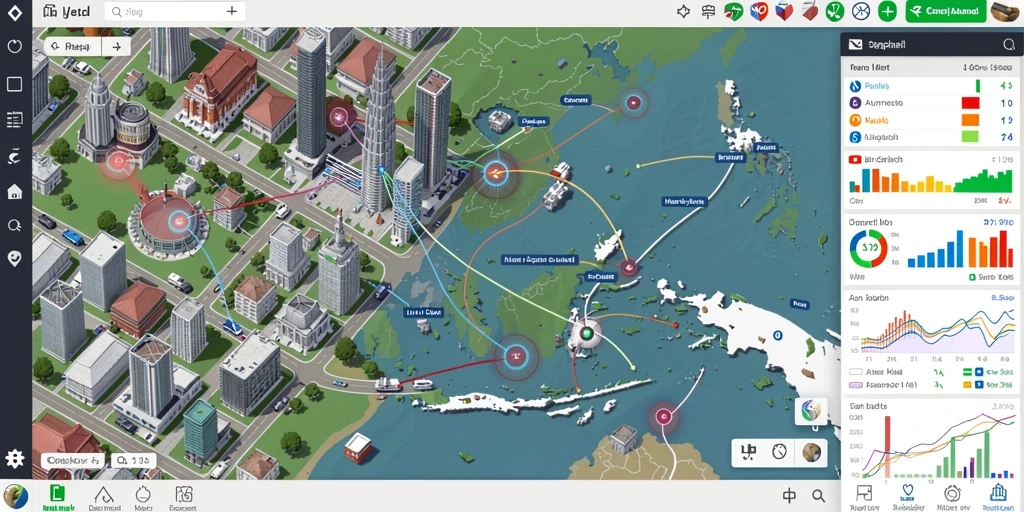This screenshot has height=512, width=1024.
Task: Select the house outline icon in bottom toolbar
Action: [x=104, y=494]
